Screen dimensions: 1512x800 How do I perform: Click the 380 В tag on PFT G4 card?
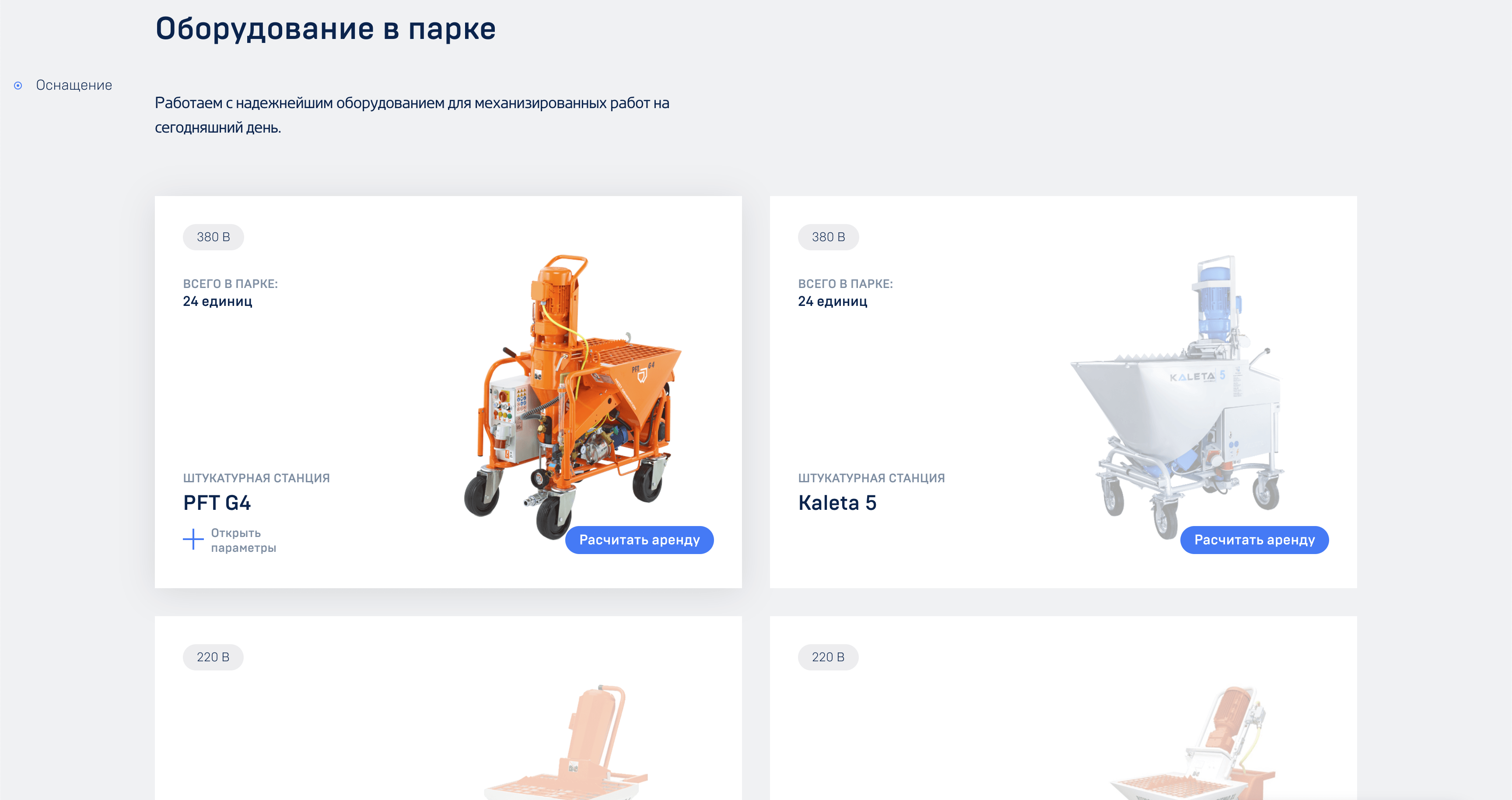tap(213, 237)
